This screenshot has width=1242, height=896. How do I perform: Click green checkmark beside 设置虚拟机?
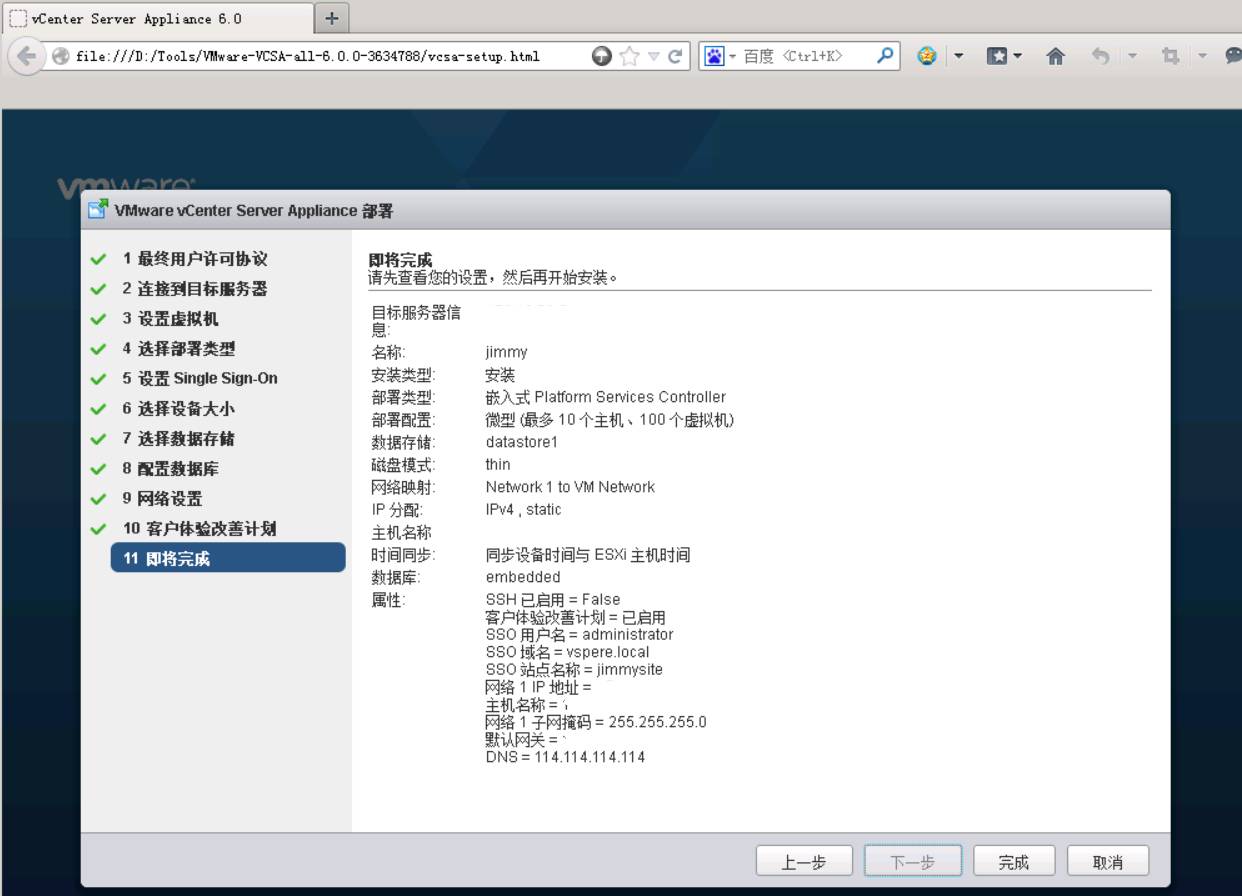[98, 319]
